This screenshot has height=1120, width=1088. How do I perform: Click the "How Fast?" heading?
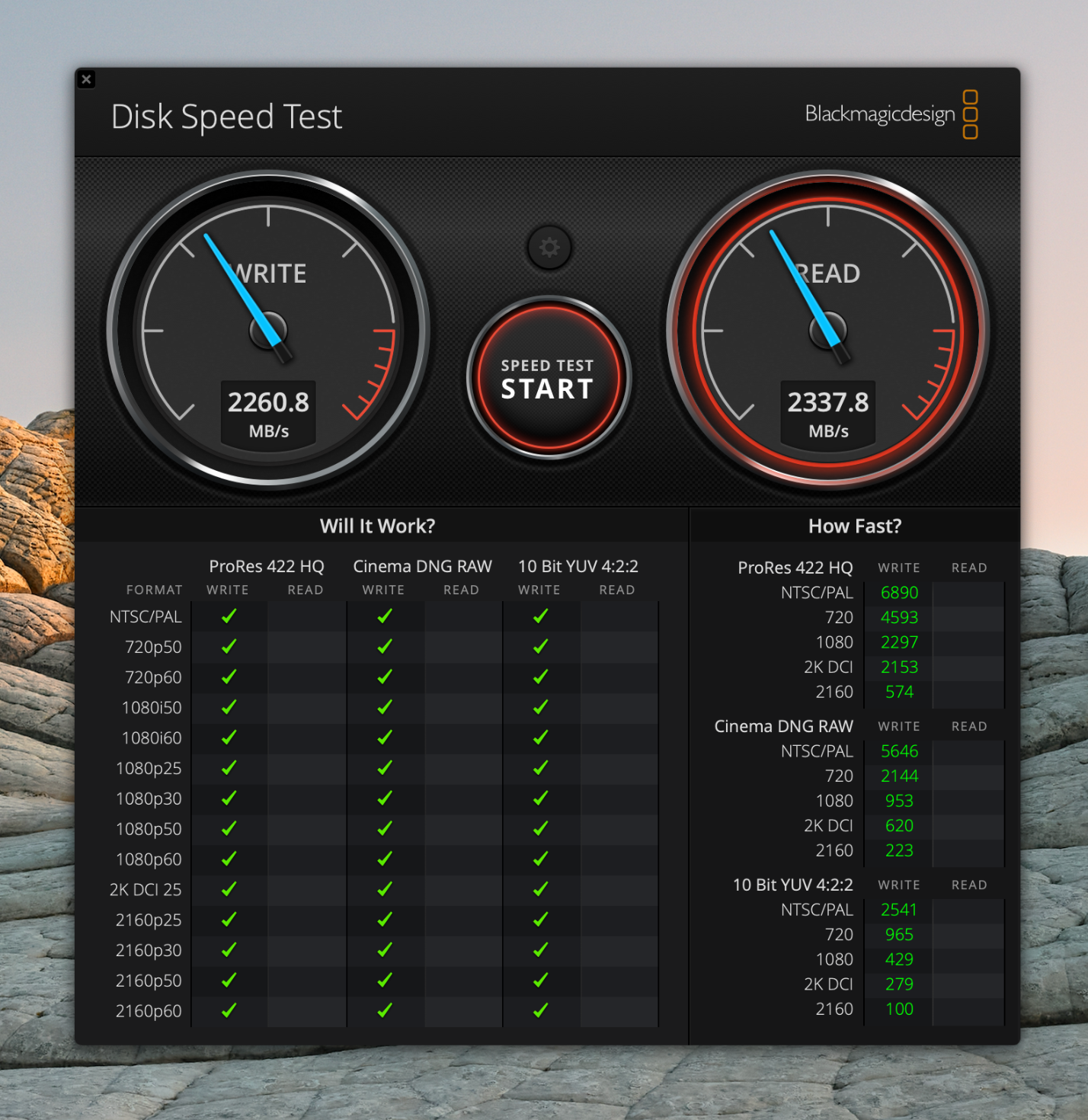(x=855, y=526)
